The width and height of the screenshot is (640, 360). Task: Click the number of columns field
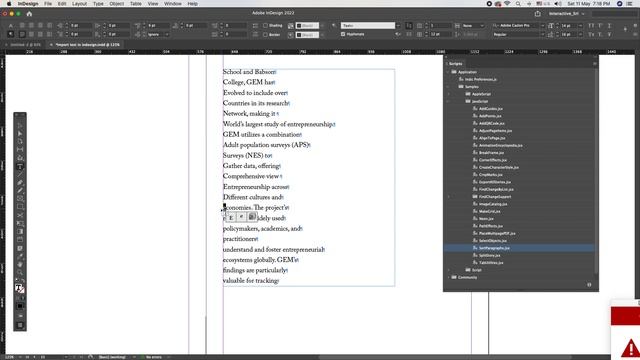[x=440, y=25]
